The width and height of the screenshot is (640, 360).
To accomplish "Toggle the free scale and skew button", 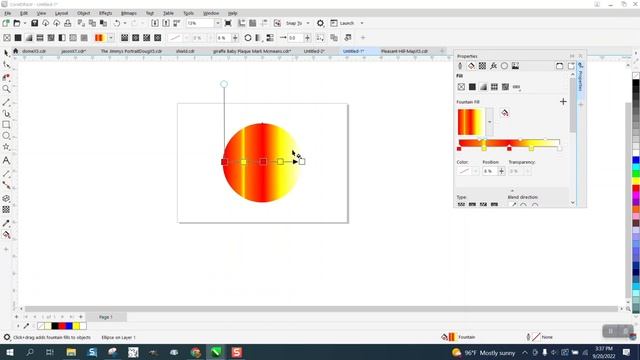I will [320, 38].
